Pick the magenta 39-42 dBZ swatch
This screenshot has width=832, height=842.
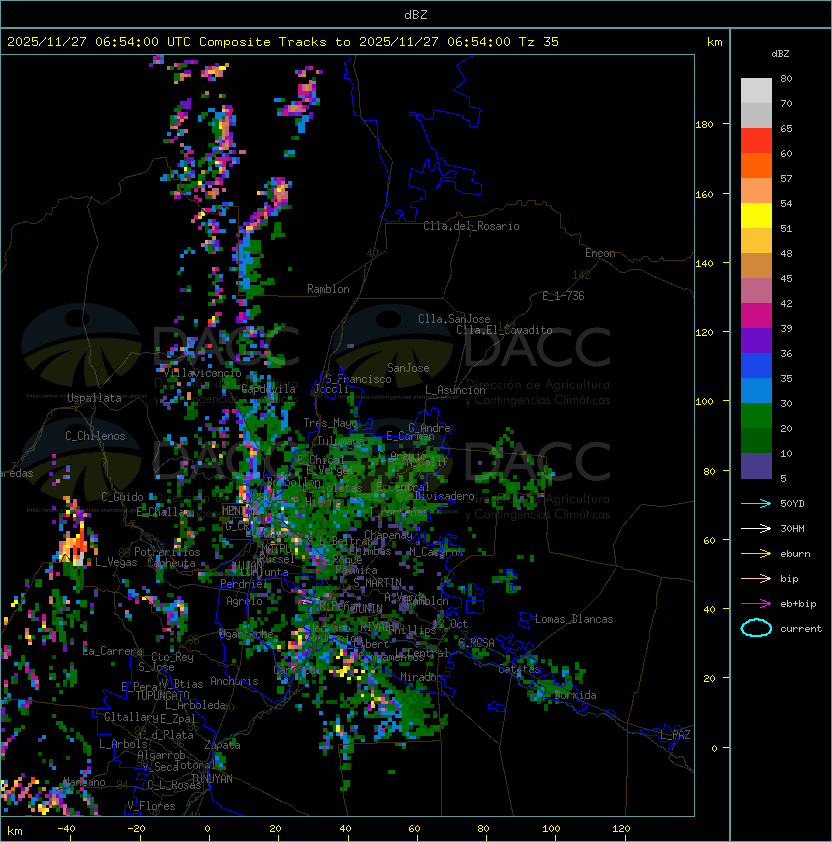coord(756,316)
